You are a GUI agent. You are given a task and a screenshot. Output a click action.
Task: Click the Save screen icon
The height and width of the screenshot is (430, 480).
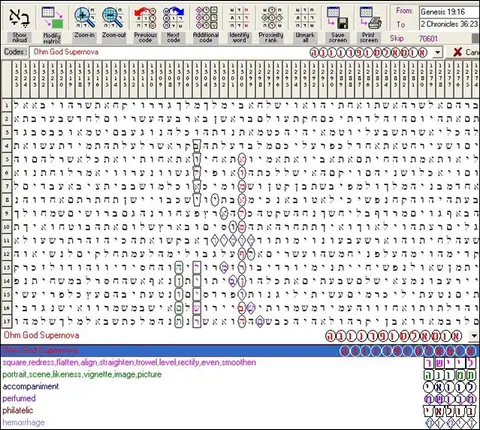(338, 18)
